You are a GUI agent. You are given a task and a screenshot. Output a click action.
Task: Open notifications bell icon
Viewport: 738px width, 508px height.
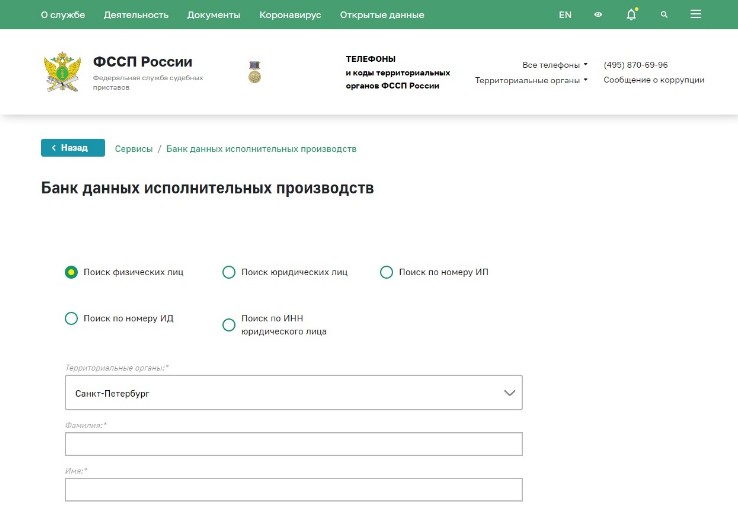tap(631, 15)
